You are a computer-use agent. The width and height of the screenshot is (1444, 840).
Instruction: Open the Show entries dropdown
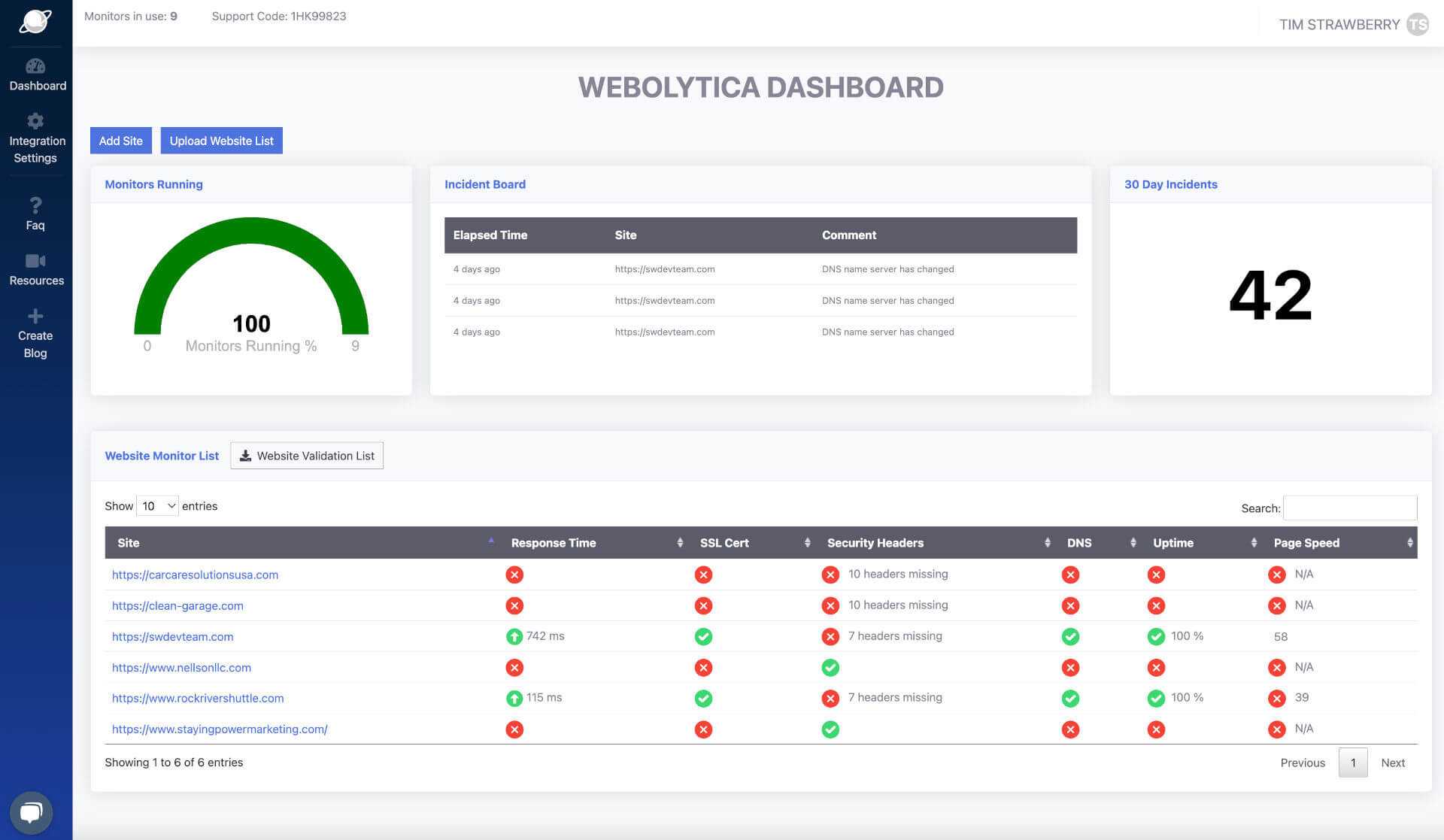pos(156,505)
